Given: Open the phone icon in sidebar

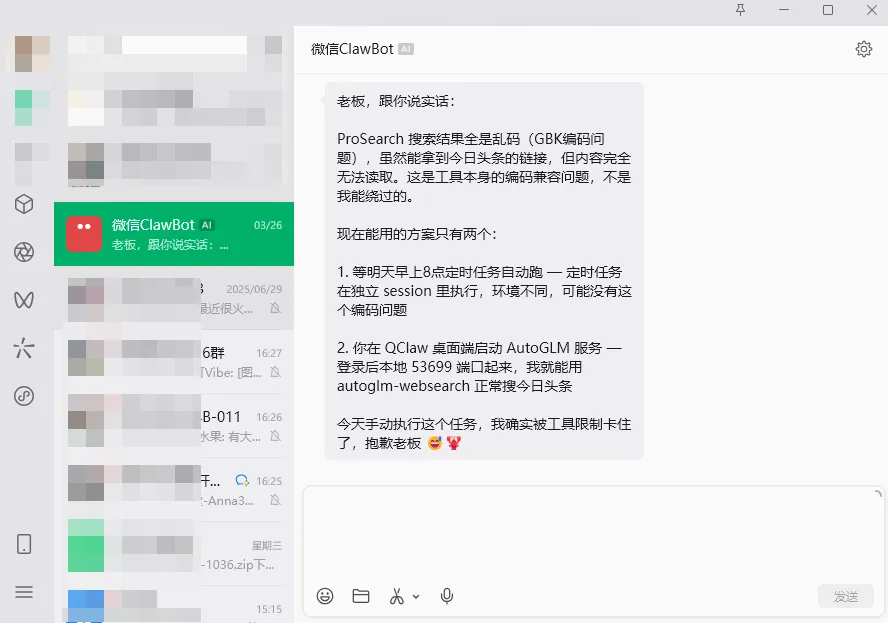Looking at the screenshot, I should click(24, 544).
